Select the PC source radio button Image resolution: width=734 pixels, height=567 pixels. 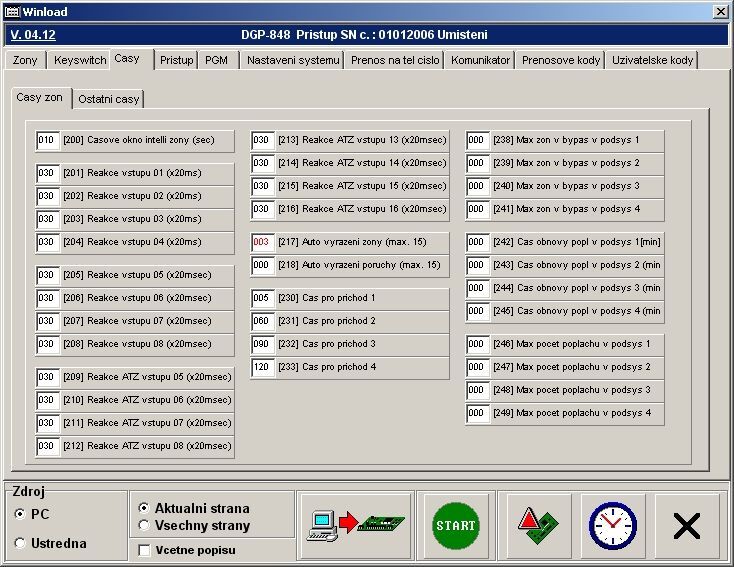[21, 514]
